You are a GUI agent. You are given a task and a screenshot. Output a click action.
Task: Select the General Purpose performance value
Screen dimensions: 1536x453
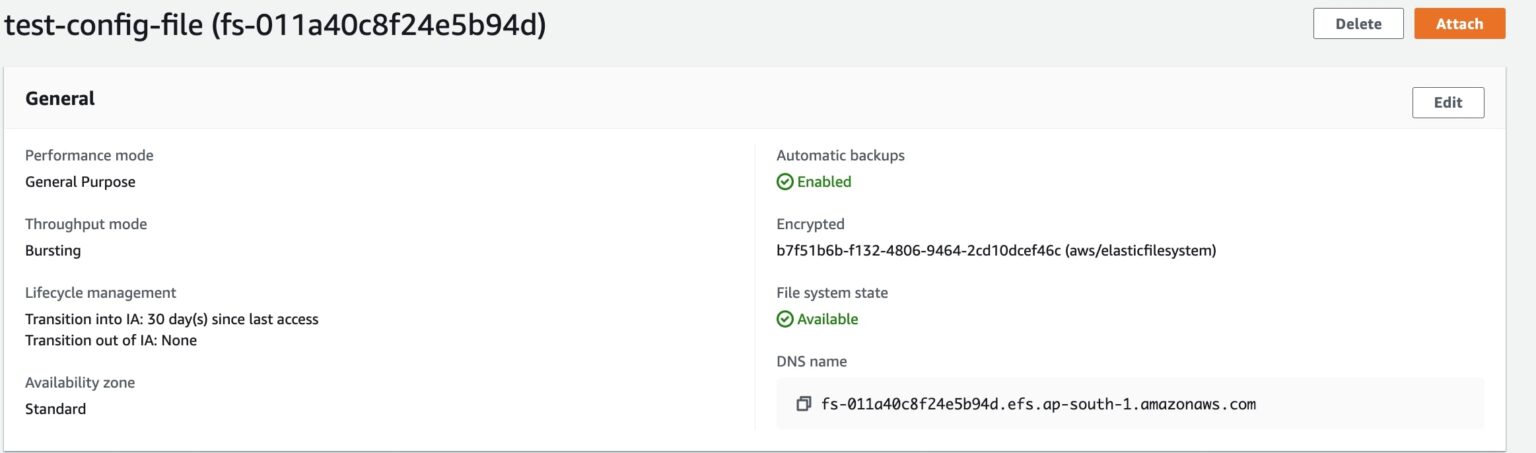pyautogui.click(x=80, y=182)
